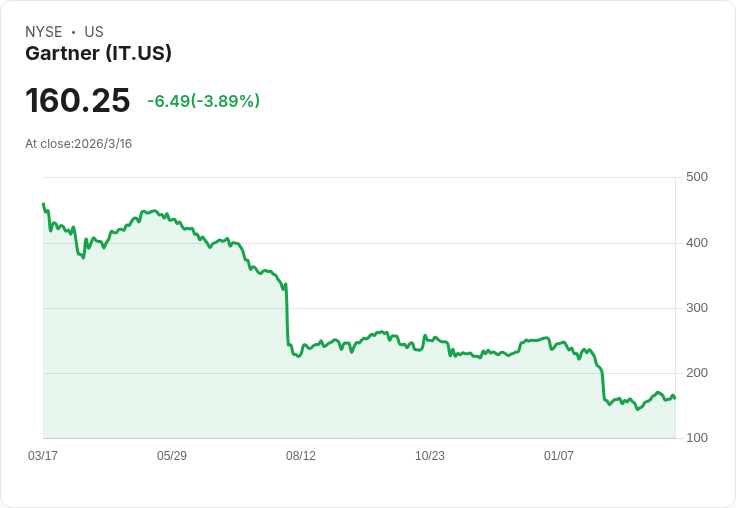The width and height of the screenshot is (736, 508).
Task: Click the NYSE exchange label
Action: pyautogui.click(x=44, y=32)
